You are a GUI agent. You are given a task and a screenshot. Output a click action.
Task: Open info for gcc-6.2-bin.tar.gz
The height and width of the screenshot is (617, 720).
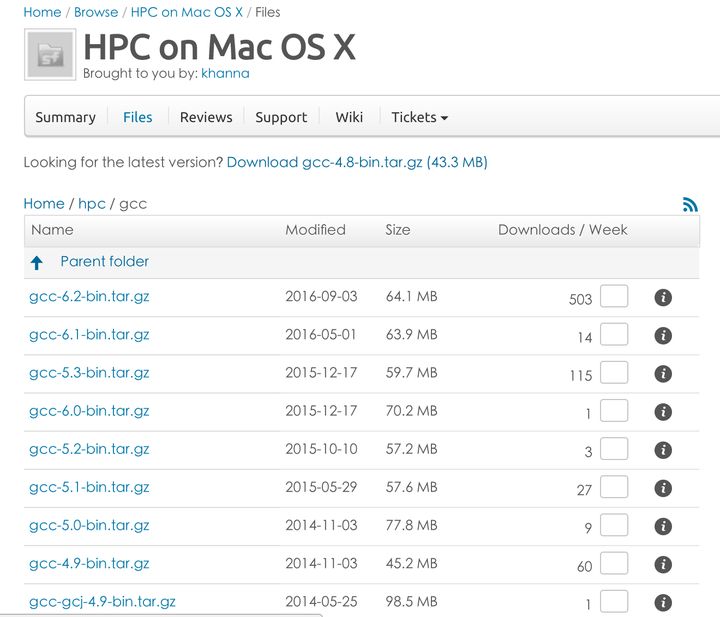662,298
